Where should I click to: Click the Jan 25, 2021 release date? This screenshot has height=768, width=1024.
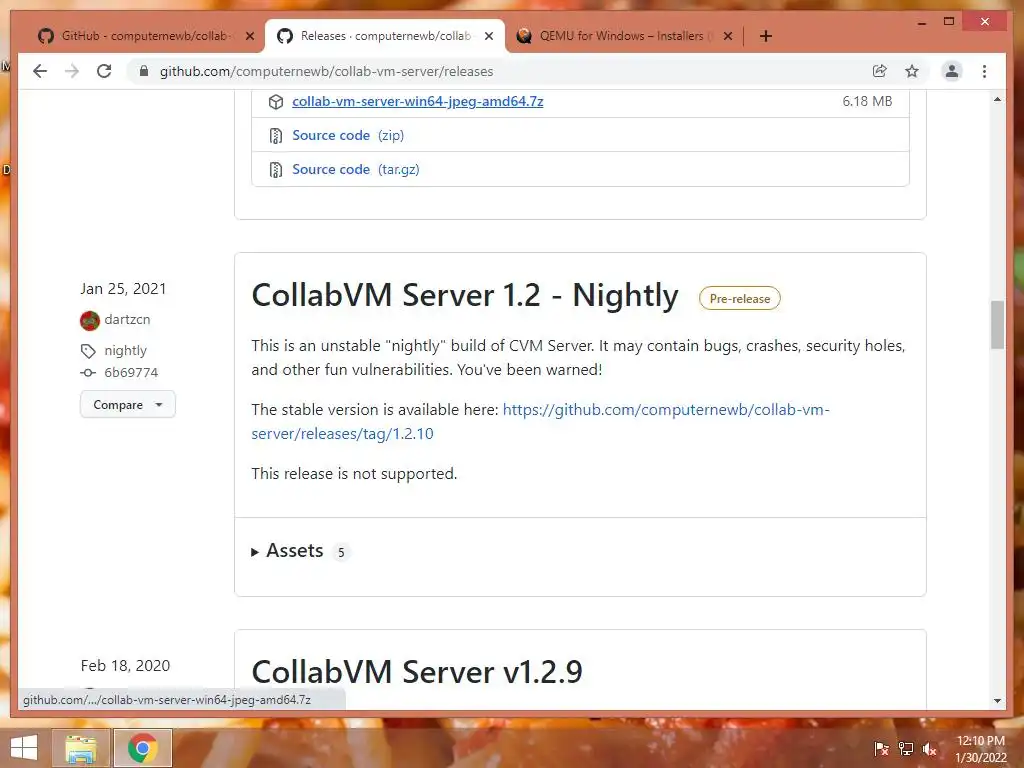123,289
